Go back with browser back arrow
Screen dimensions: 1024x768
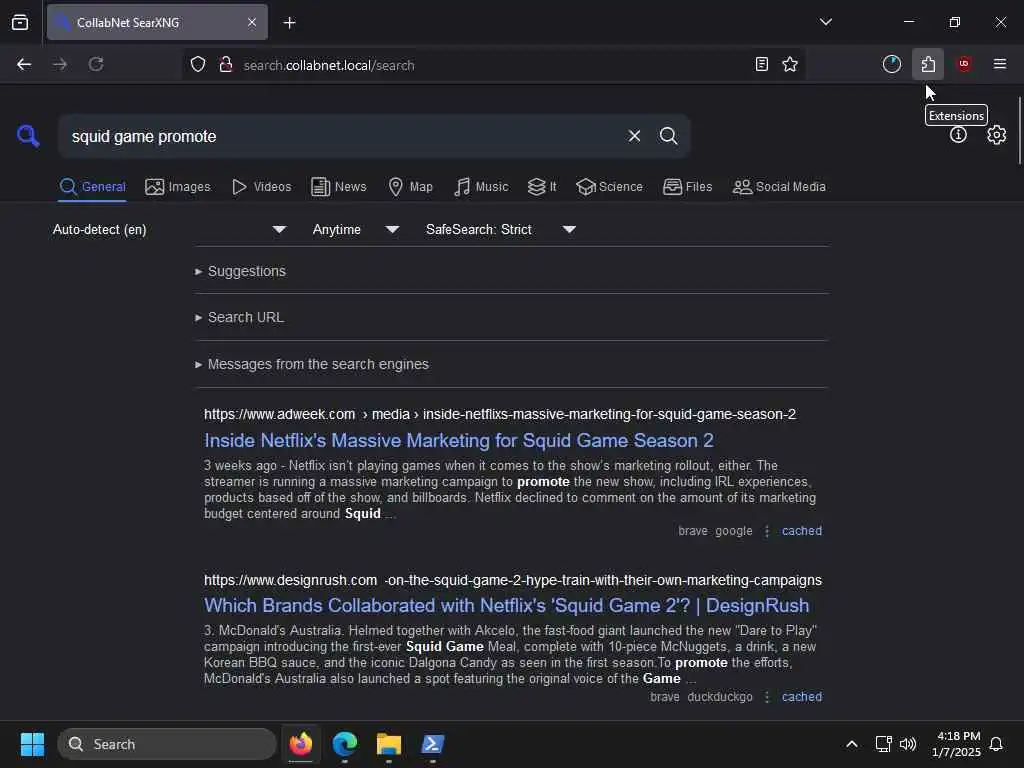[x=24, y=65]
